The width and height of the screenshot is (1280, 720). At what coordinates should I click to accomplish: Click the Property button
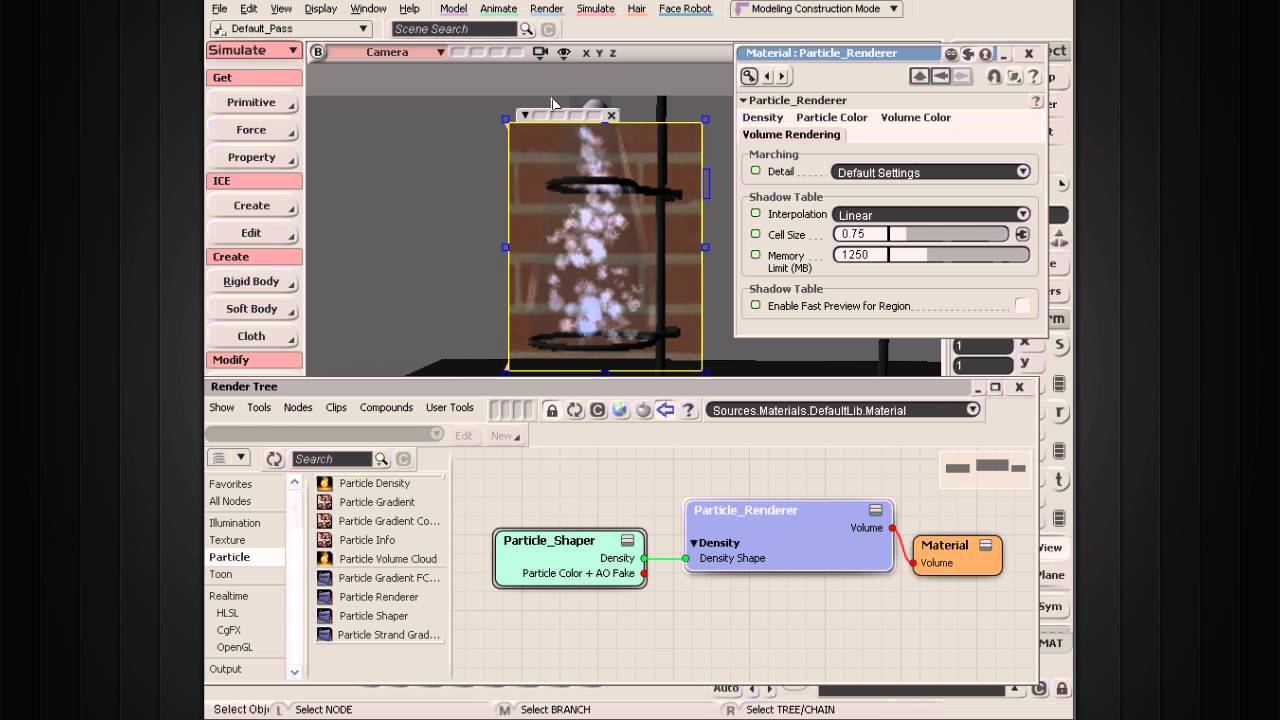click(252, 157)
